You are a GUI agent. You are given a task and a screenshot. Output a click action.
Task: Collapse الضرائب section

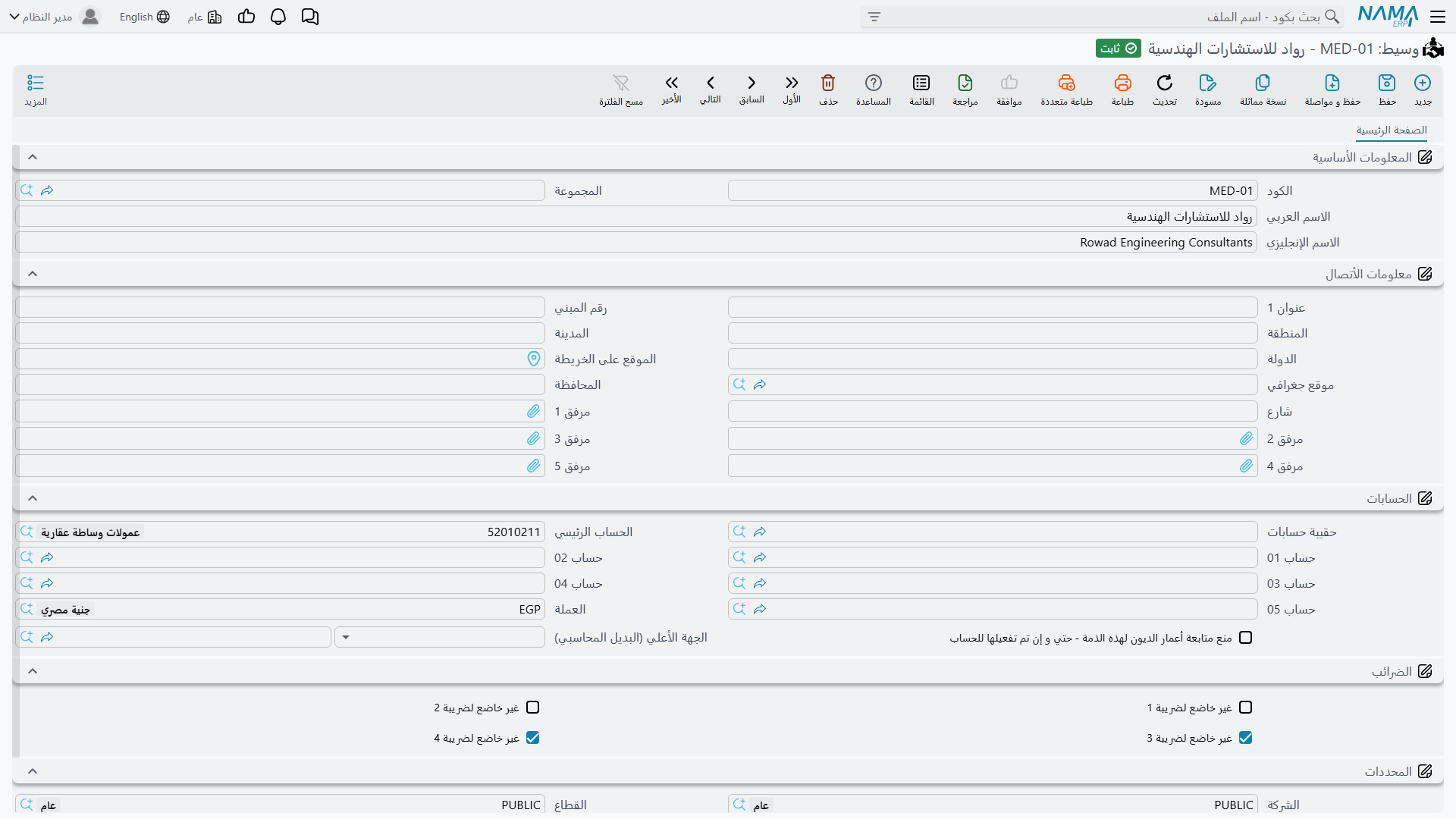tap(33, 671)
